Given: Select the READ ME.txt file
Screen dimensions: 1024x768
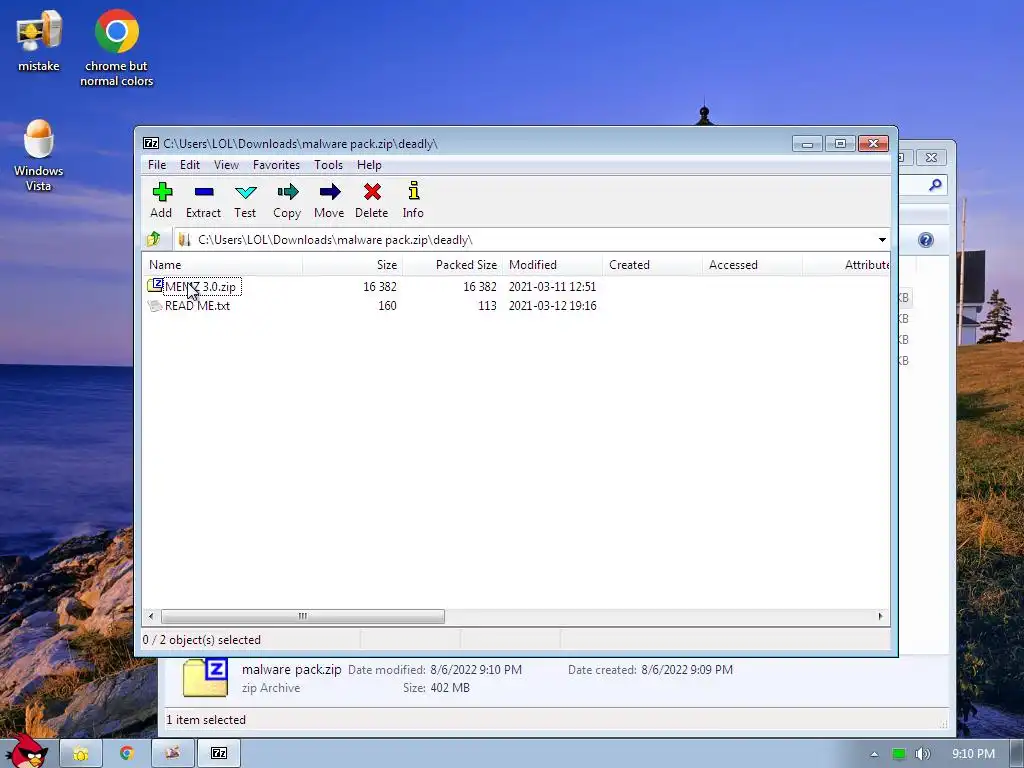Looking at the screenshot, I should point(197,305).
